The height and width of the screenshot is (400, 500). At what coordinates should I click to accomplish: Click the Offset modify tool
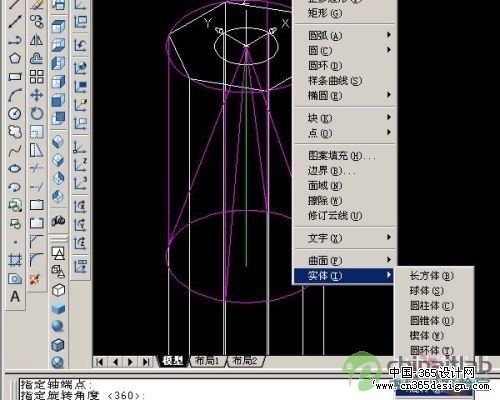[36, 58]
